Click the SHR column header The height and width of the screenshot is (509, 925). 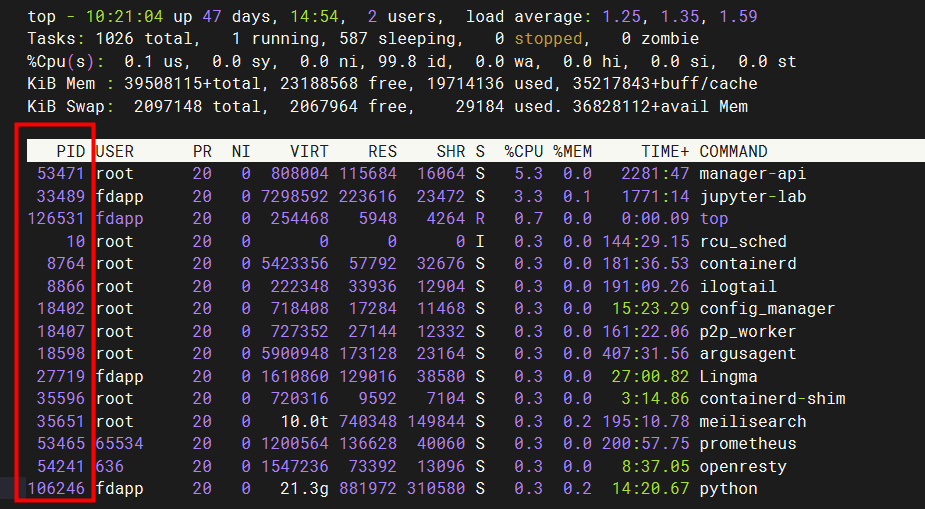click(451, 152)
